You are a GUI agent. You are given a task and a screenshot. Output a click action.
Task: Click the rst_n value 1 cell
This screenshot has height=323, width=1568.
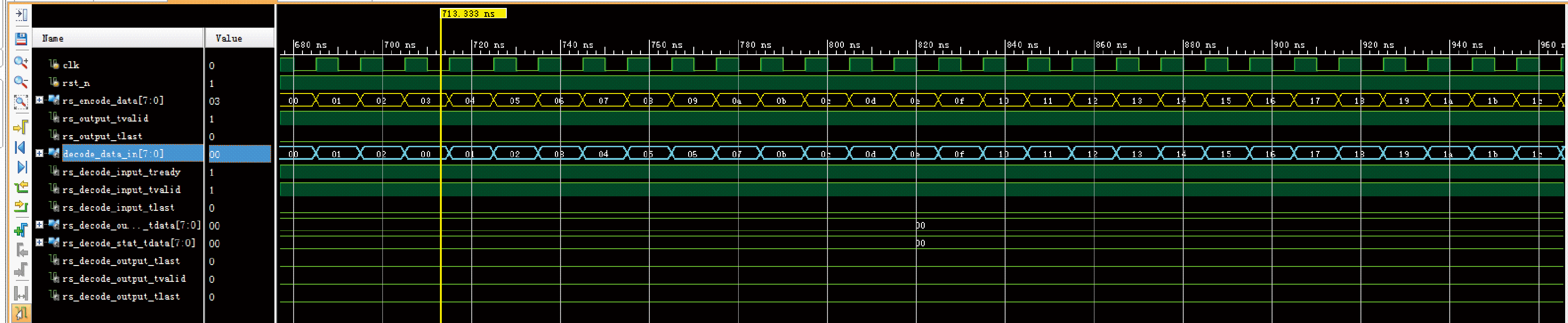click(212, 83)
